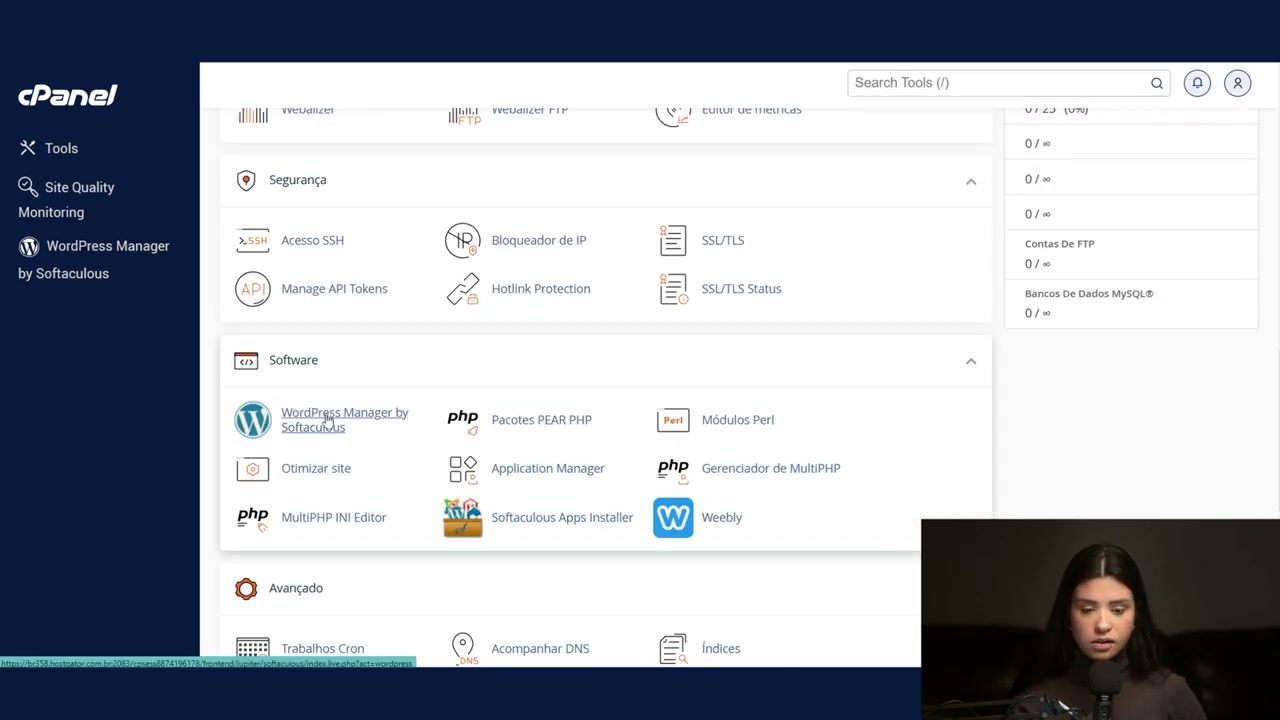
Task: Click the Bloqueador de IP icon
Action: click(463, 240)
